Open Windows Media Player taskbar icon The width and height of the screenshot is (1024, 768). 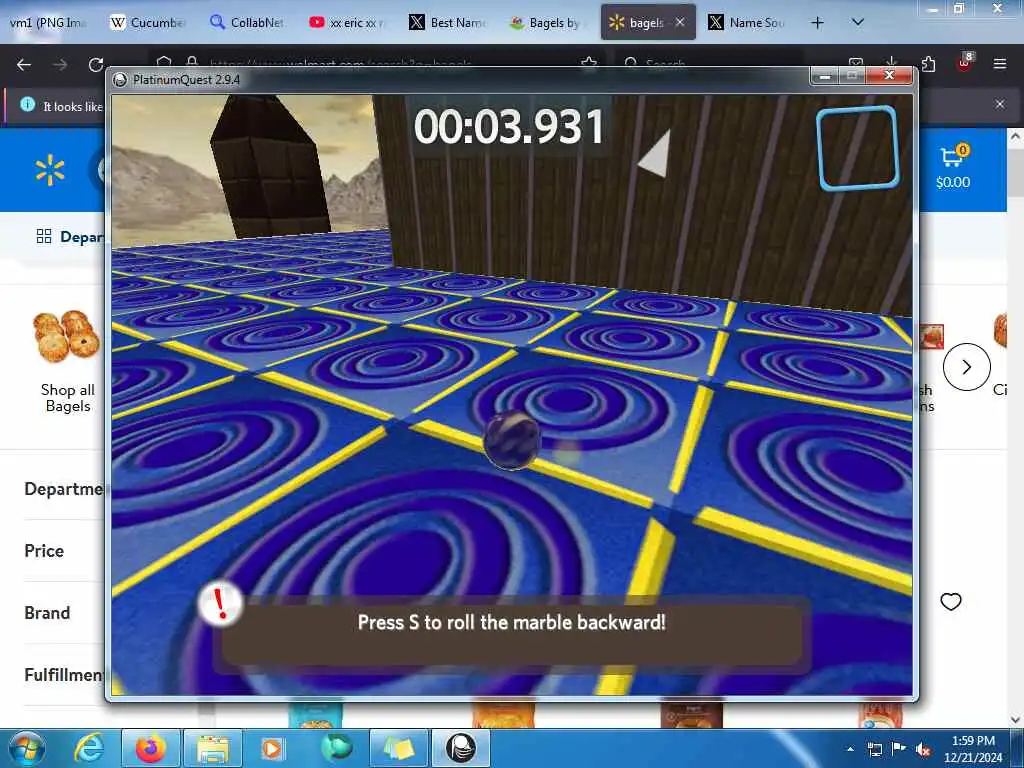[x=272, y=748]
